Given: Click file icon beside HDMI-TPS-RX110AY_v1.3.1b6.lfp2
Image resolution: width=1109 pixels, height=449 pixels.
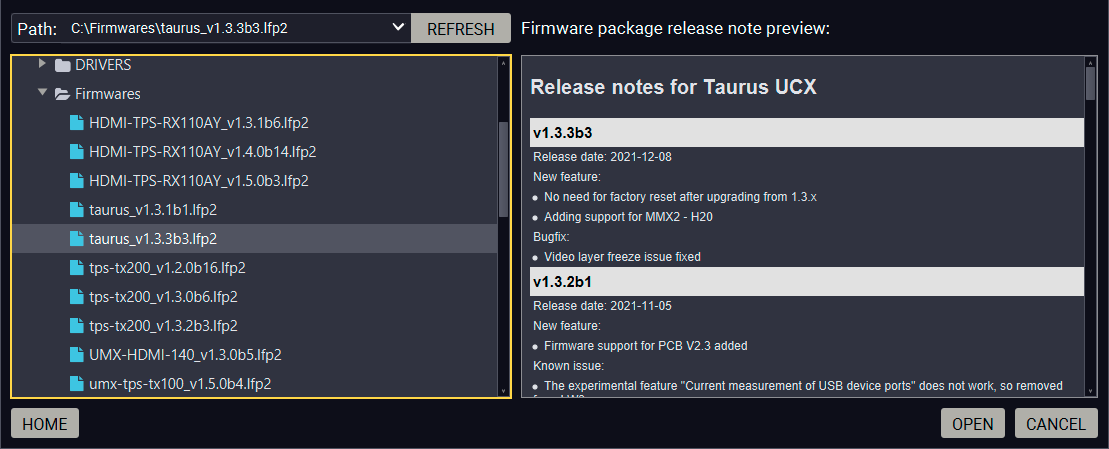Looking at the screenshot, I should pyautogui.click(x=76, y=123).
